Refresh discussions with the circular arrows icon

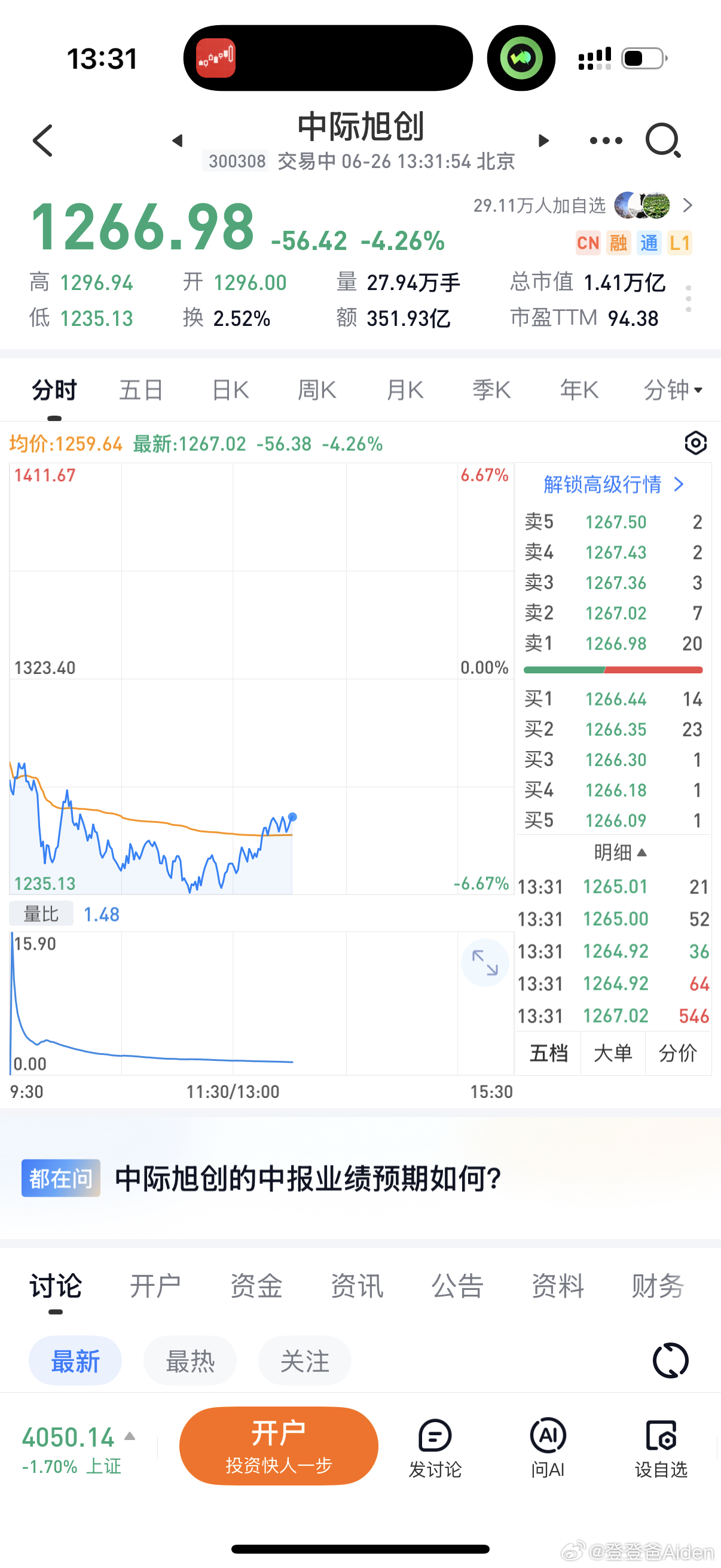pos(671,1360)
